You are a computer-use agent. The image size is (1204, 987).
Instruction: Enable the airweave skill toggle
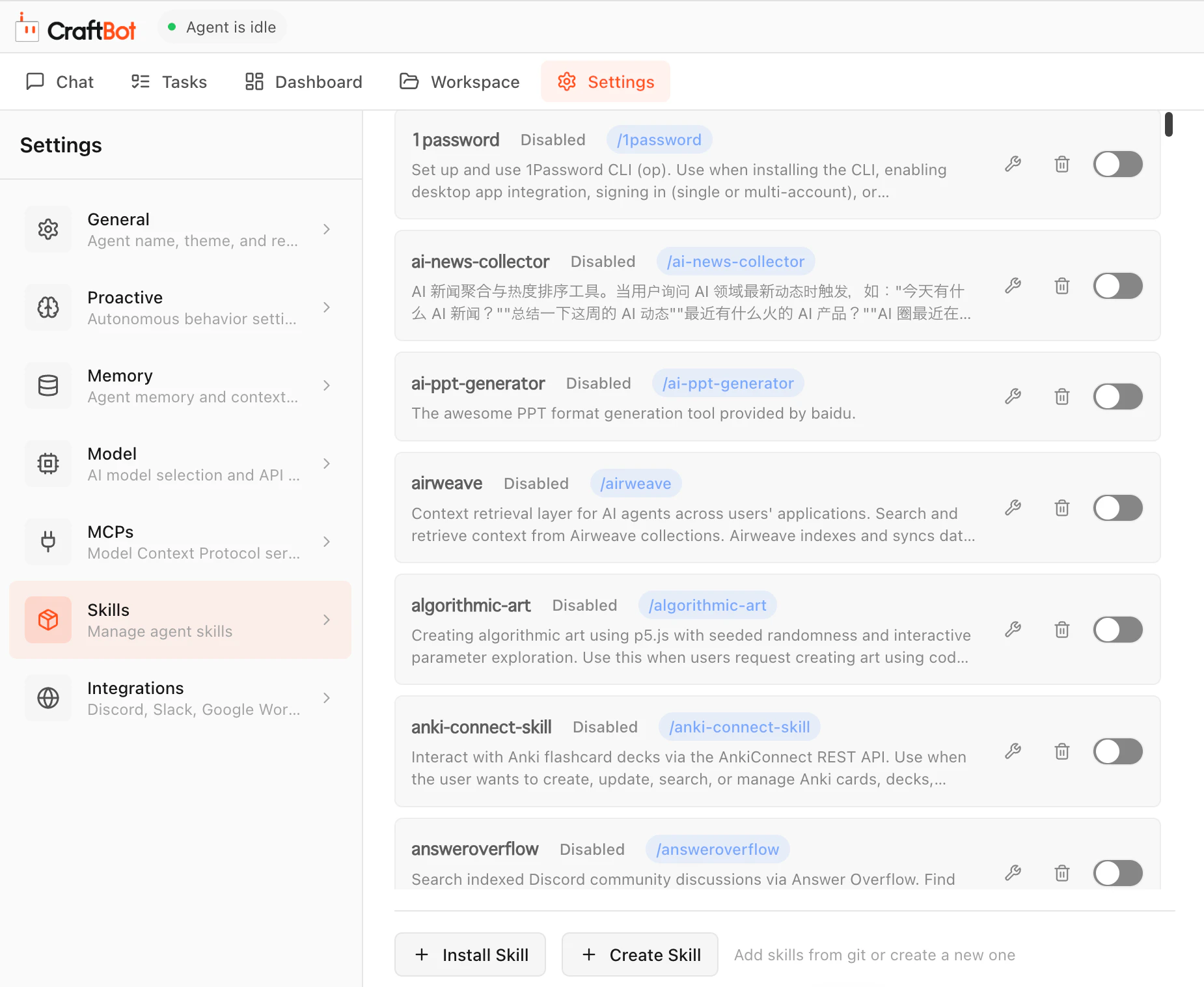click(x=1118, y=508)
